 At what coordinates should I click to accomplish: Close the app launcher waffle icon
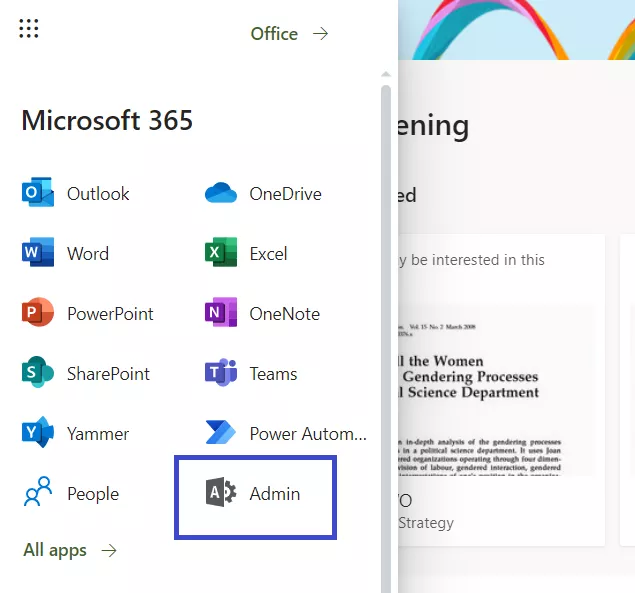[x=29, y=29]
